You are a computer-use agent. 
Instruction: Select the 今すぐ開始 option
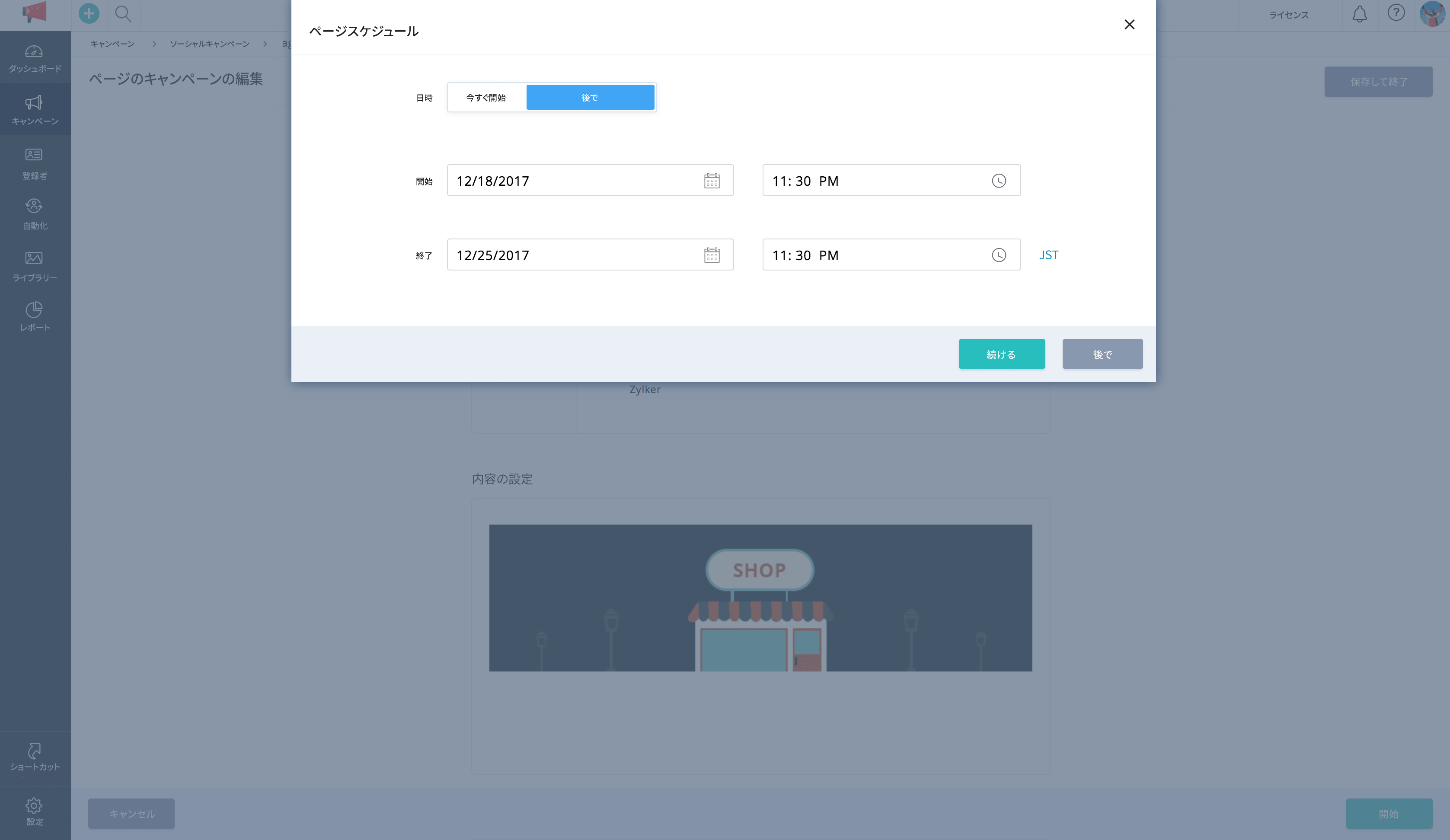(486, 97)
